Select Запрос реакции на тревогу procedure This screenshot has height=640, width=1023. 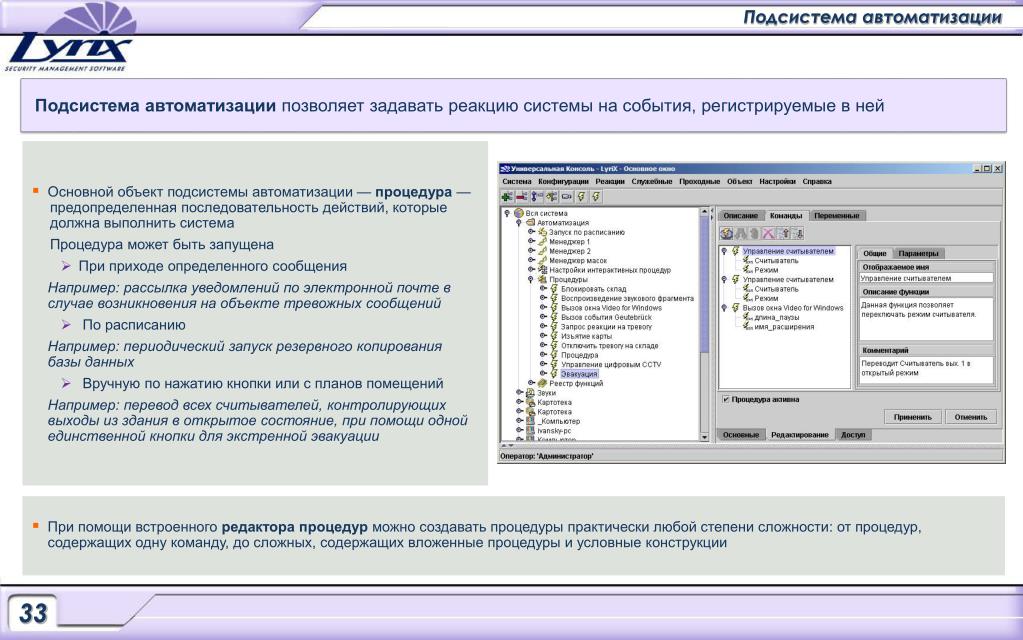tap(606, 326)
